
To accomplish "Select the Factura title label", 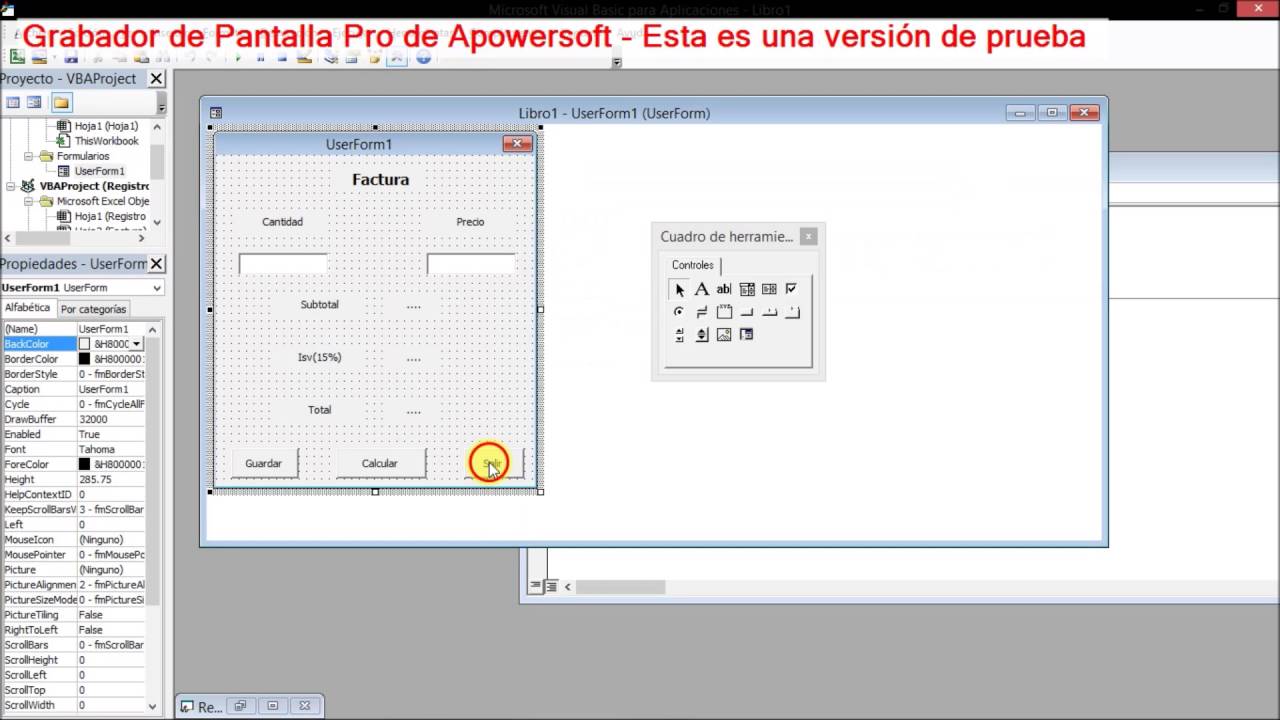I will 381,180.
